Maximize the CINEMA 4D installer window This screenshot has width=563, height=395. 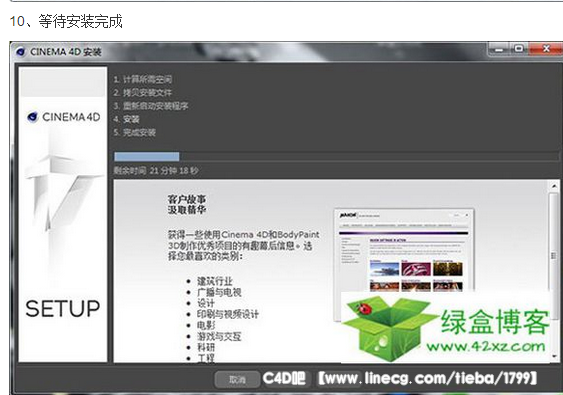(518, 49)
